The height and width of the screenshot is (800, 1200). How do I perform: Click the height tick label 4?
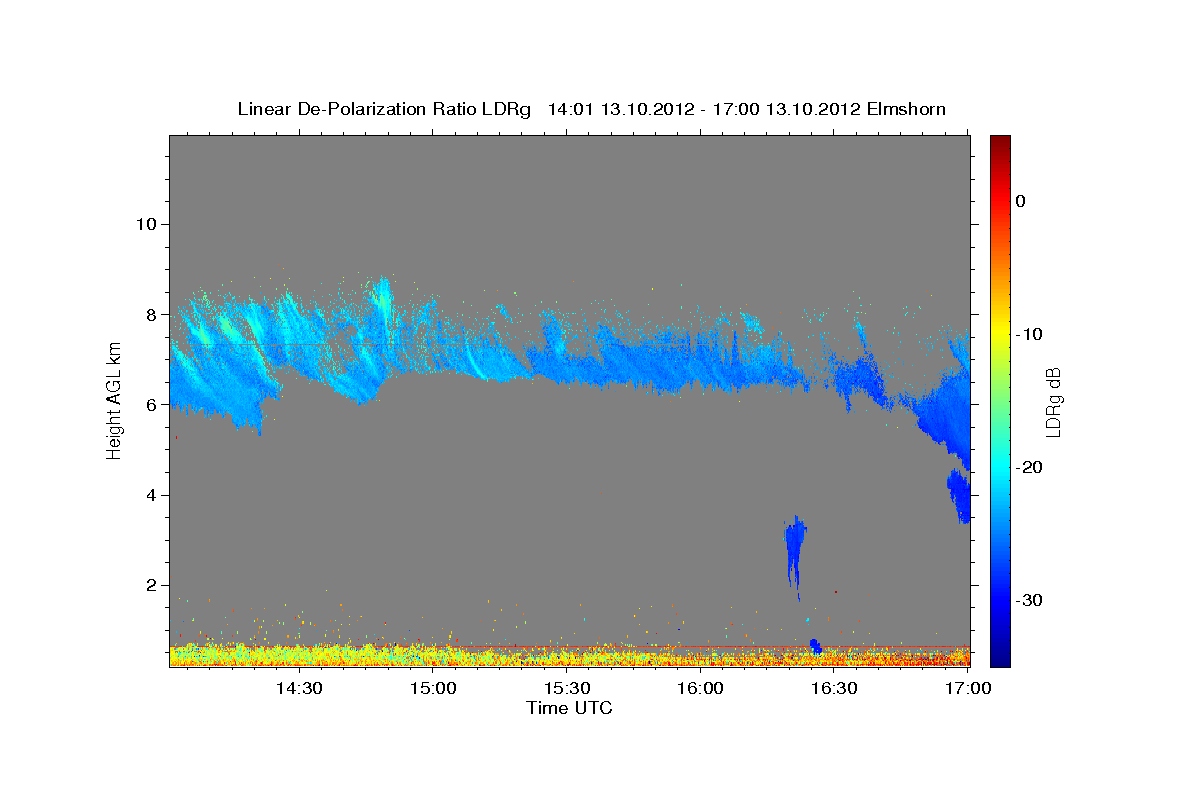pos(149,495)
